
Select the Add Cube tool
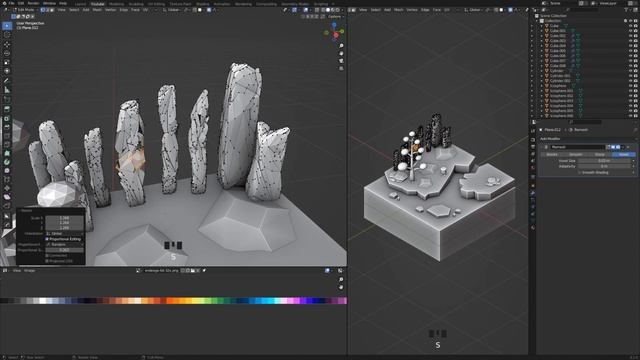click(7, 100)
